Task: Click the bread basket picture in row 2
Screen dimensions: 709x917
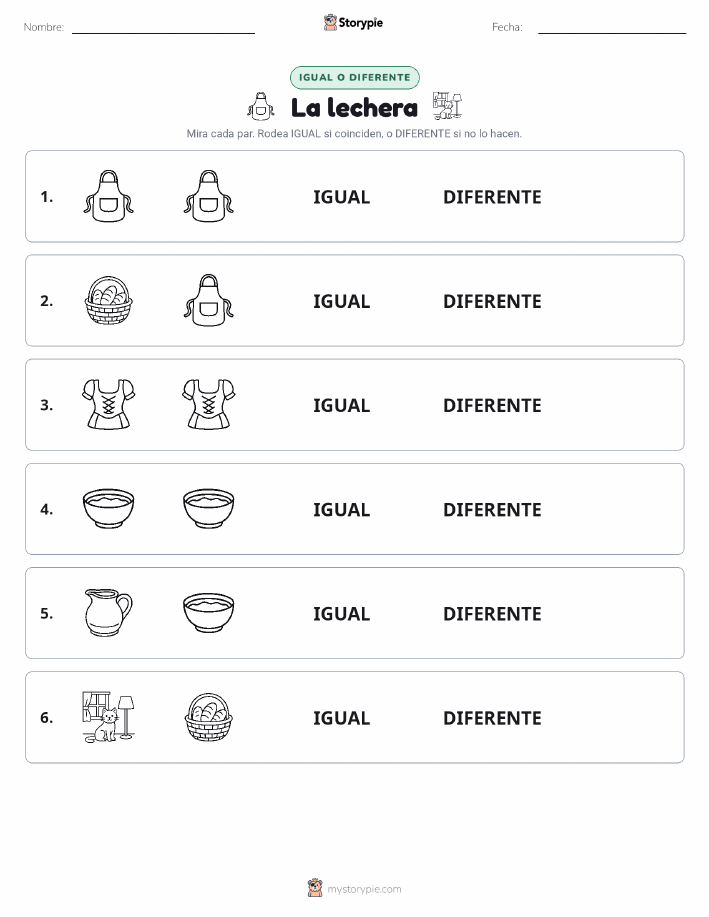Action: click(x=108, y=300)
